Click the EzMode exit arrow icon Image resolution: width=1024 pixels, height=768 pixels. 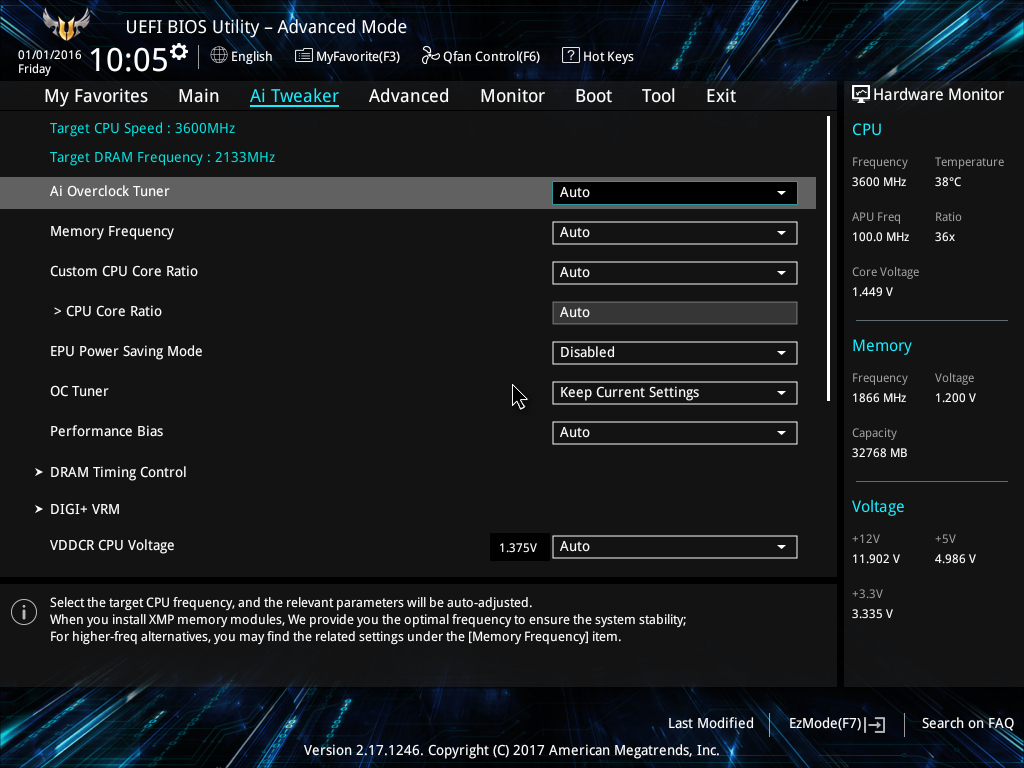tap(876, 724)
